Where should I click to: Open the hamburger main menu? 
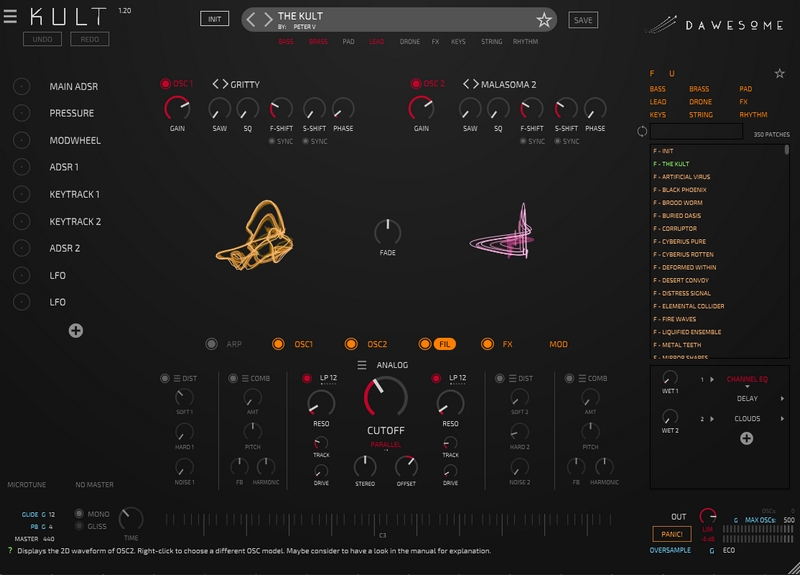coord(10,18)
